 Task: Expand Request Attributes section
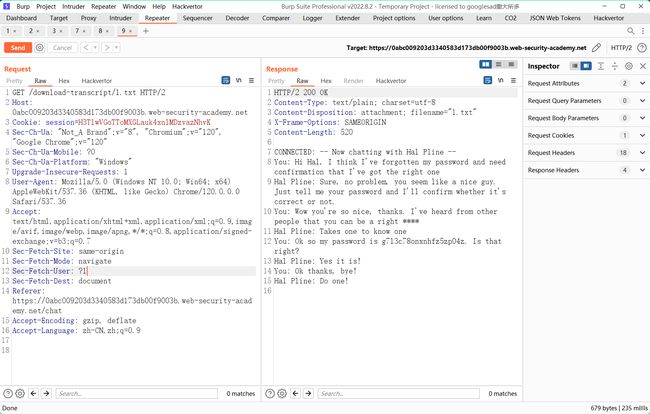(x=642, y=83)
